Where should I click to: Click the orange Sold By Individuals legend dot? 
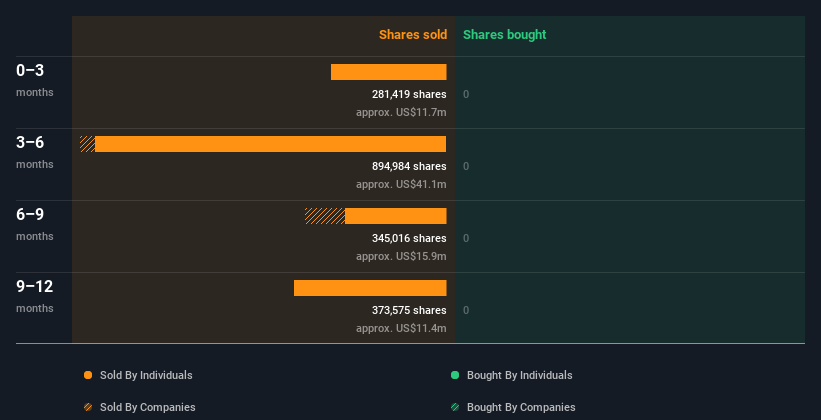click(x=88, y=375)
